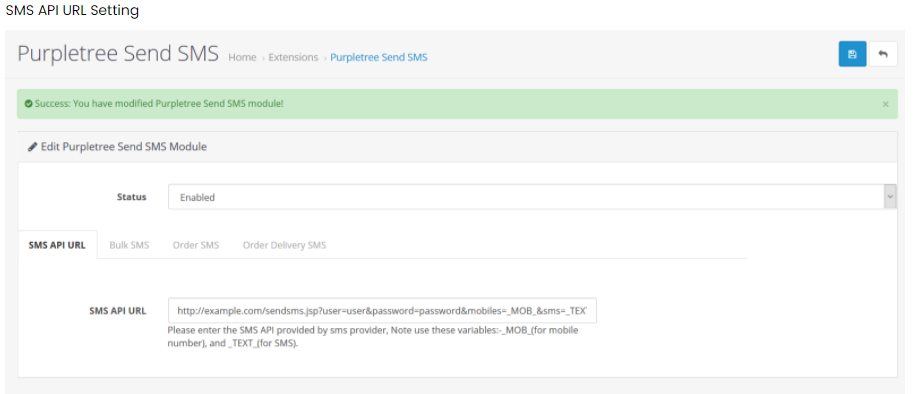This screenshot has width=916, height=394.
Task: Click the green success checkmark icon
Action: tap(28, 104)
